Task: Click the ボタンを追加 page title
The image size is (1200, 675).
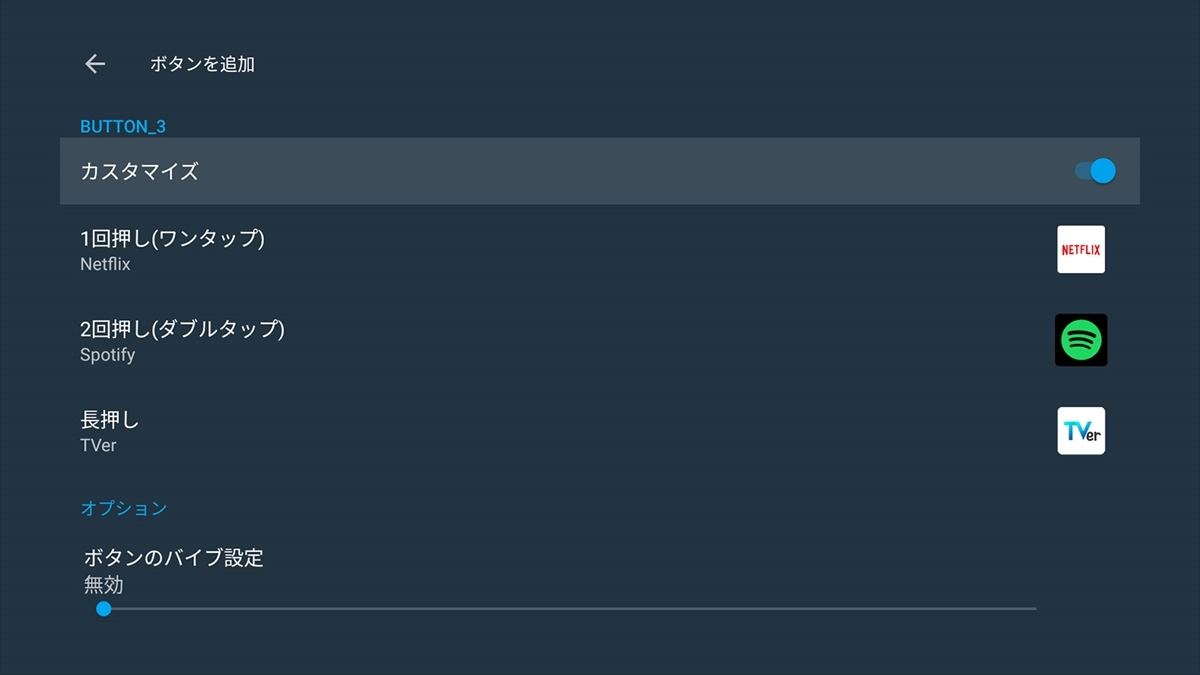Action: tap(202, 64)
